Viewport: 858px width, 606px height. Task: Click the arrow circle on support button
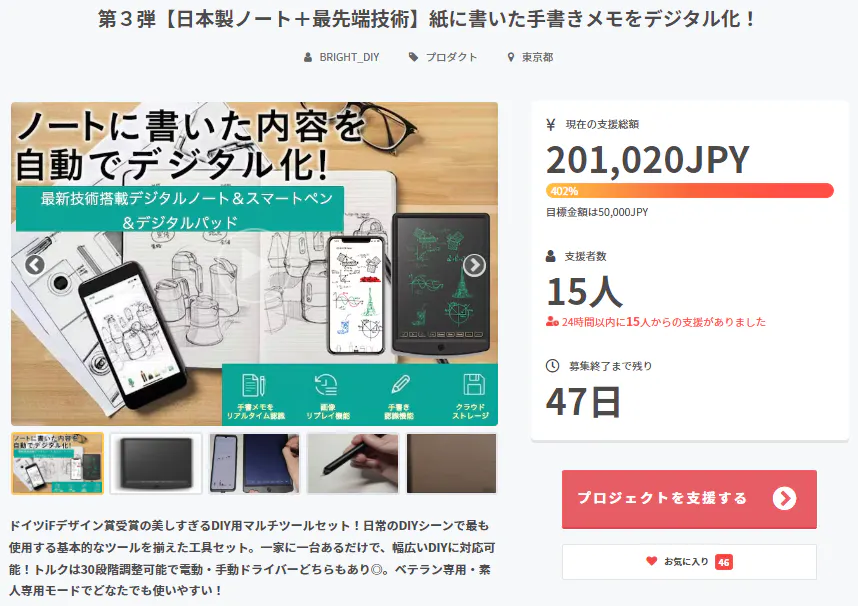coord(785,499)
